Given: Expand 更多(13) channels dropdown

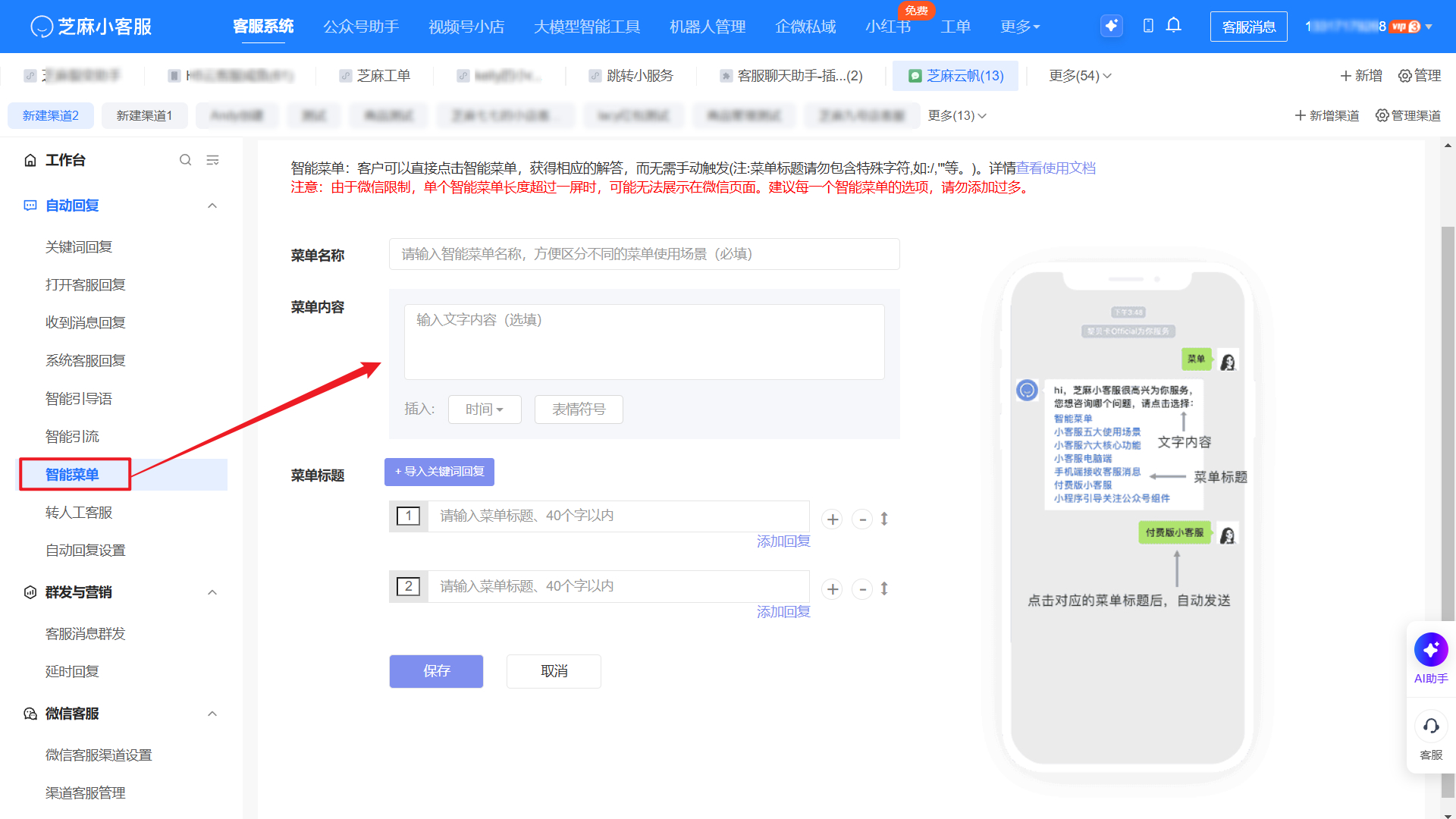Looking at the screenshot, I should [957, 115].
